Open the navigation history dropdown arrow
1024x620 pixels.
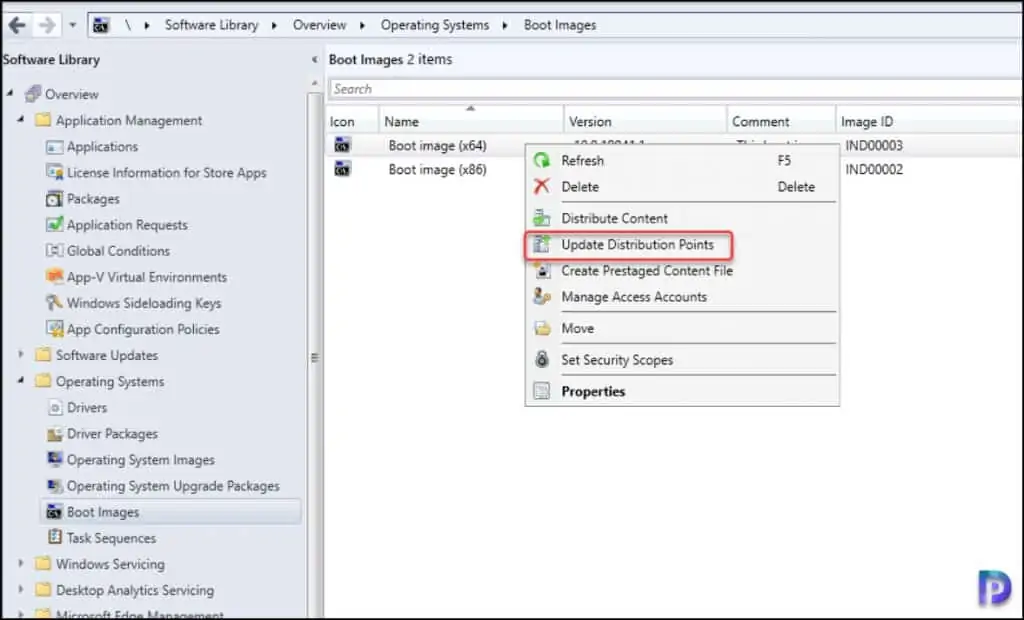[72, 25]
